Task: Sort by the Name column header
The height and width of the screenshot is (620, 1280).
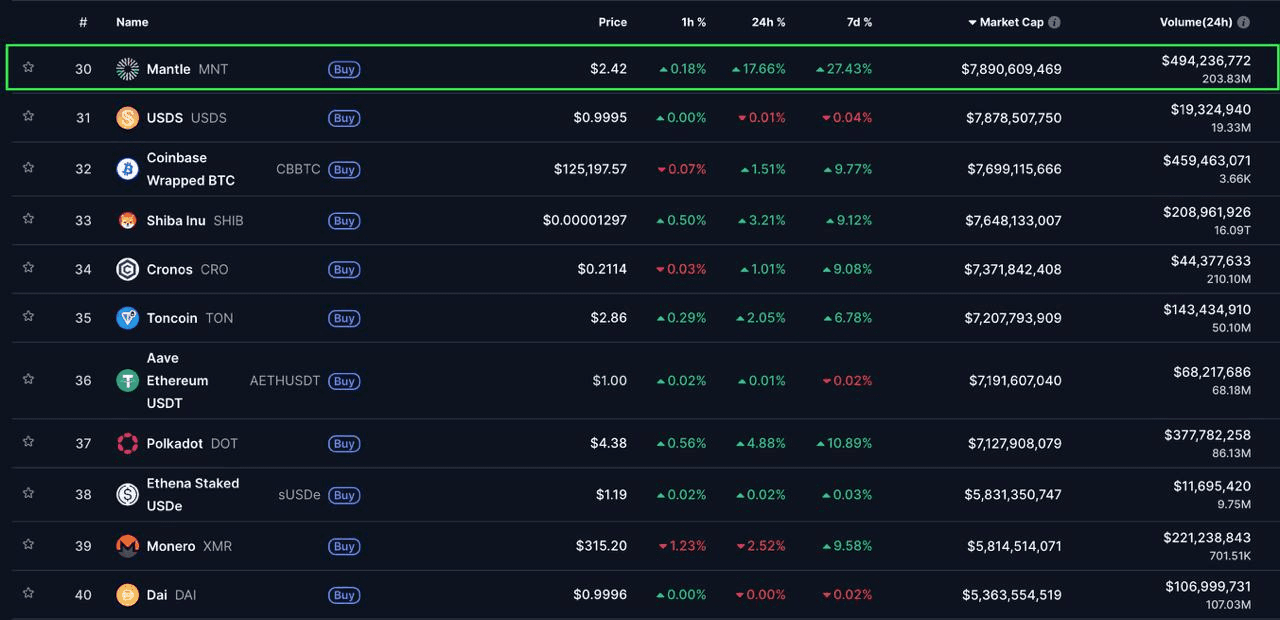Action: [132, 22]
